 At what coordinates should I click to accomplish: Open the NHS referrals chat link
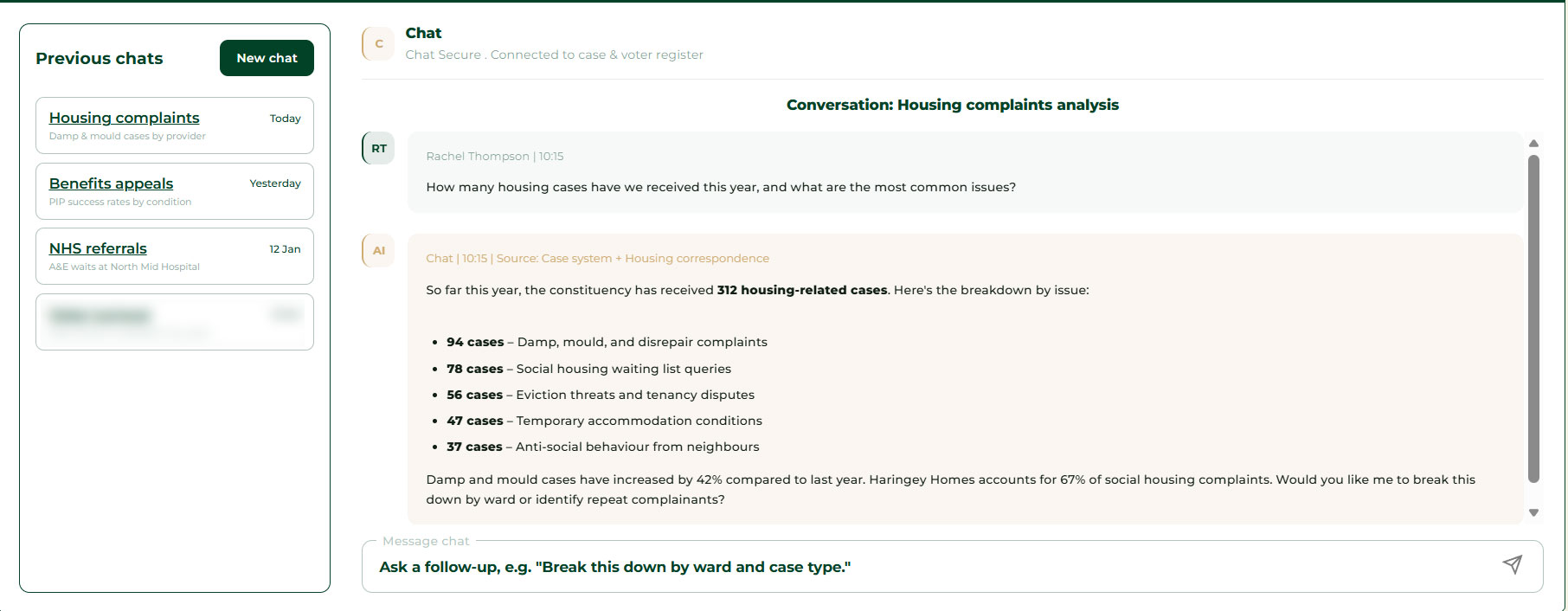point(98,248)
